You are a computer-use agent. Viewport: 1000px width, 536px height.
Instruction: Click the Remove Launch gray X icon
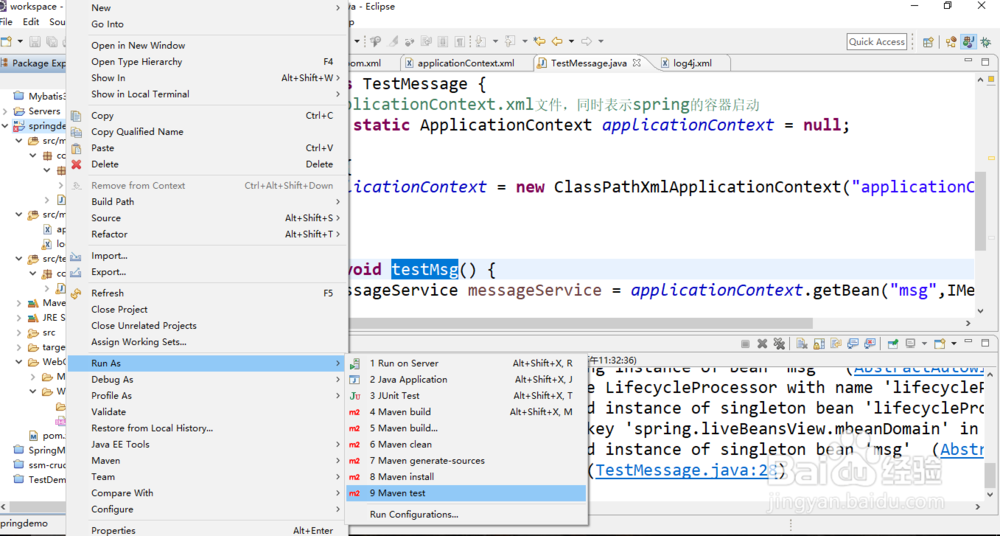click(762, 343)
